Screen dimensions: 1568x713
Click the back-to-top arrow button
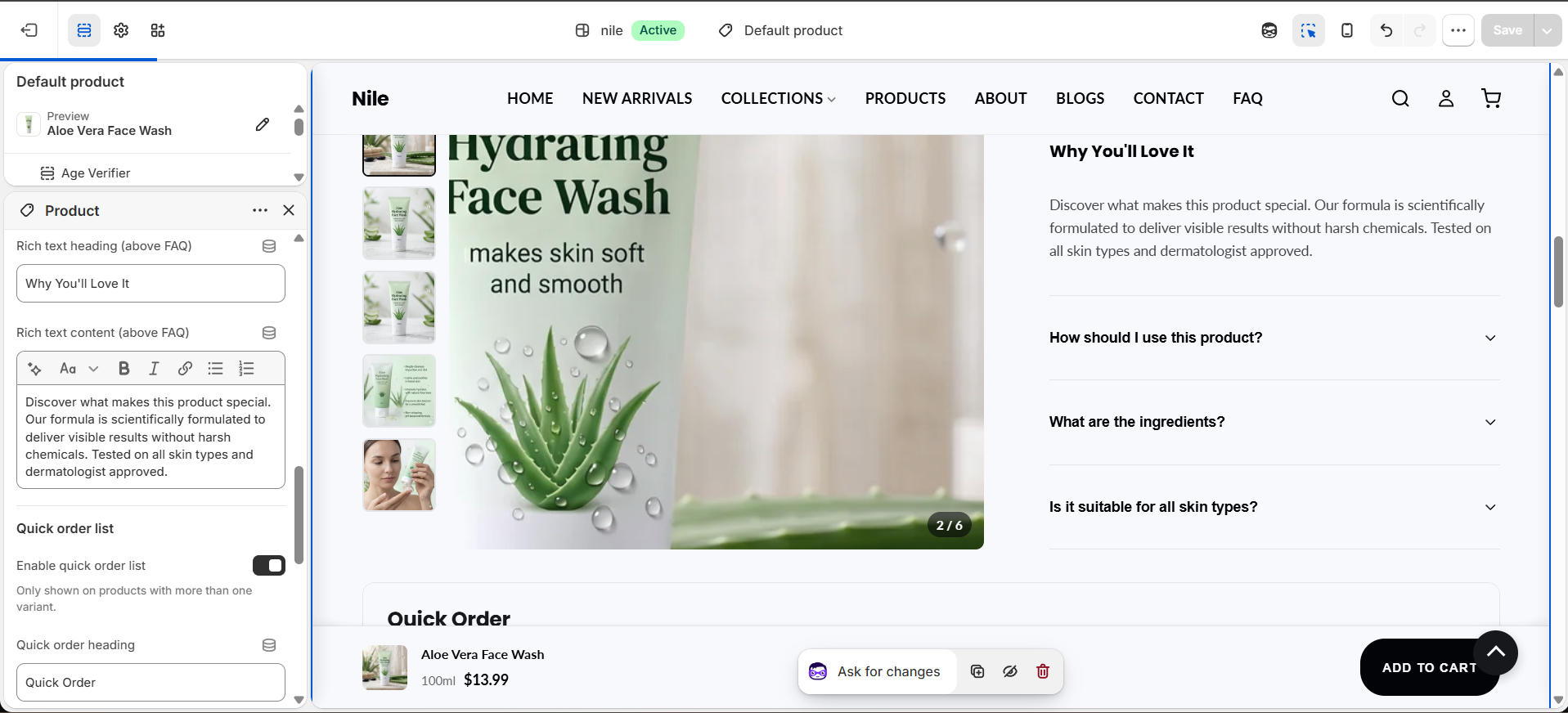1496,652
